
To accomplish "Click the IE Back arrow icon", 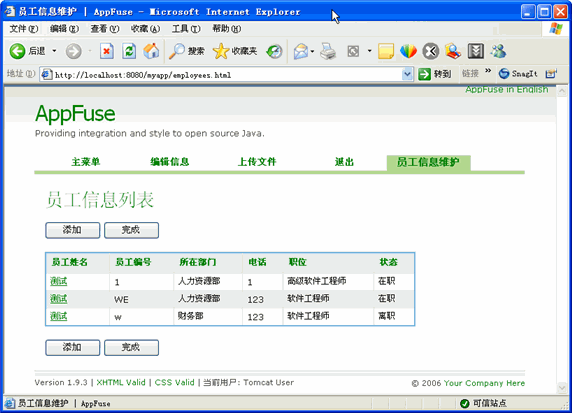I will click(x=17, y=51).
